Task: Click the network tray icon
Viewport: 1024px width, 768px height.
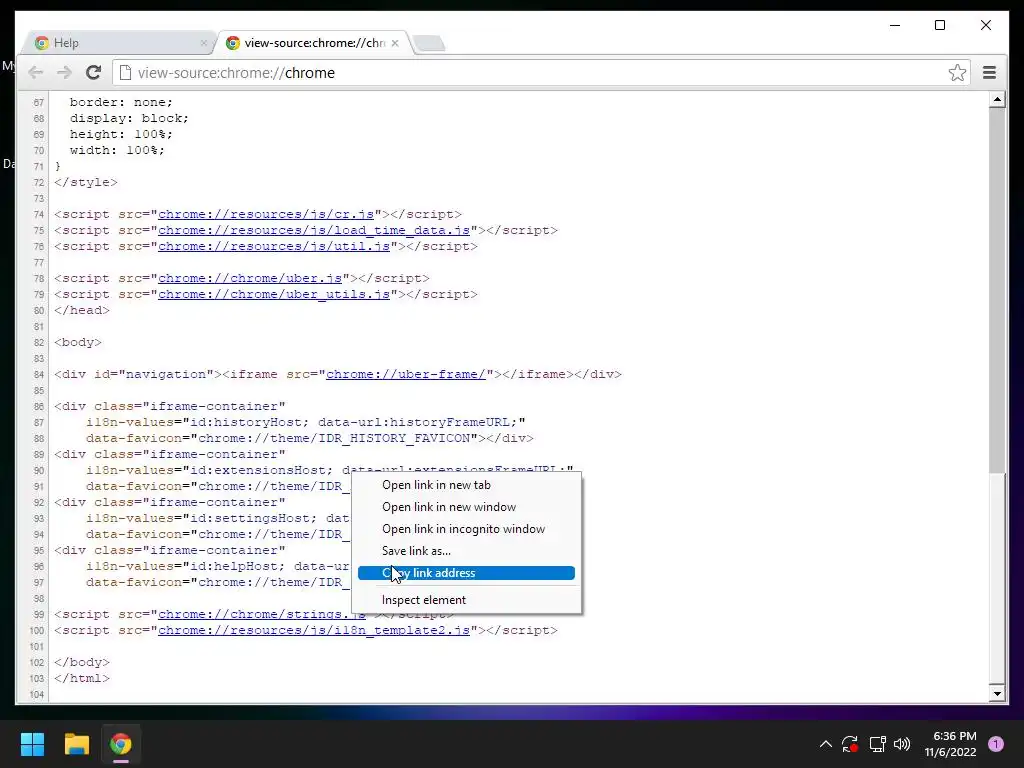Action: point(877,744)
